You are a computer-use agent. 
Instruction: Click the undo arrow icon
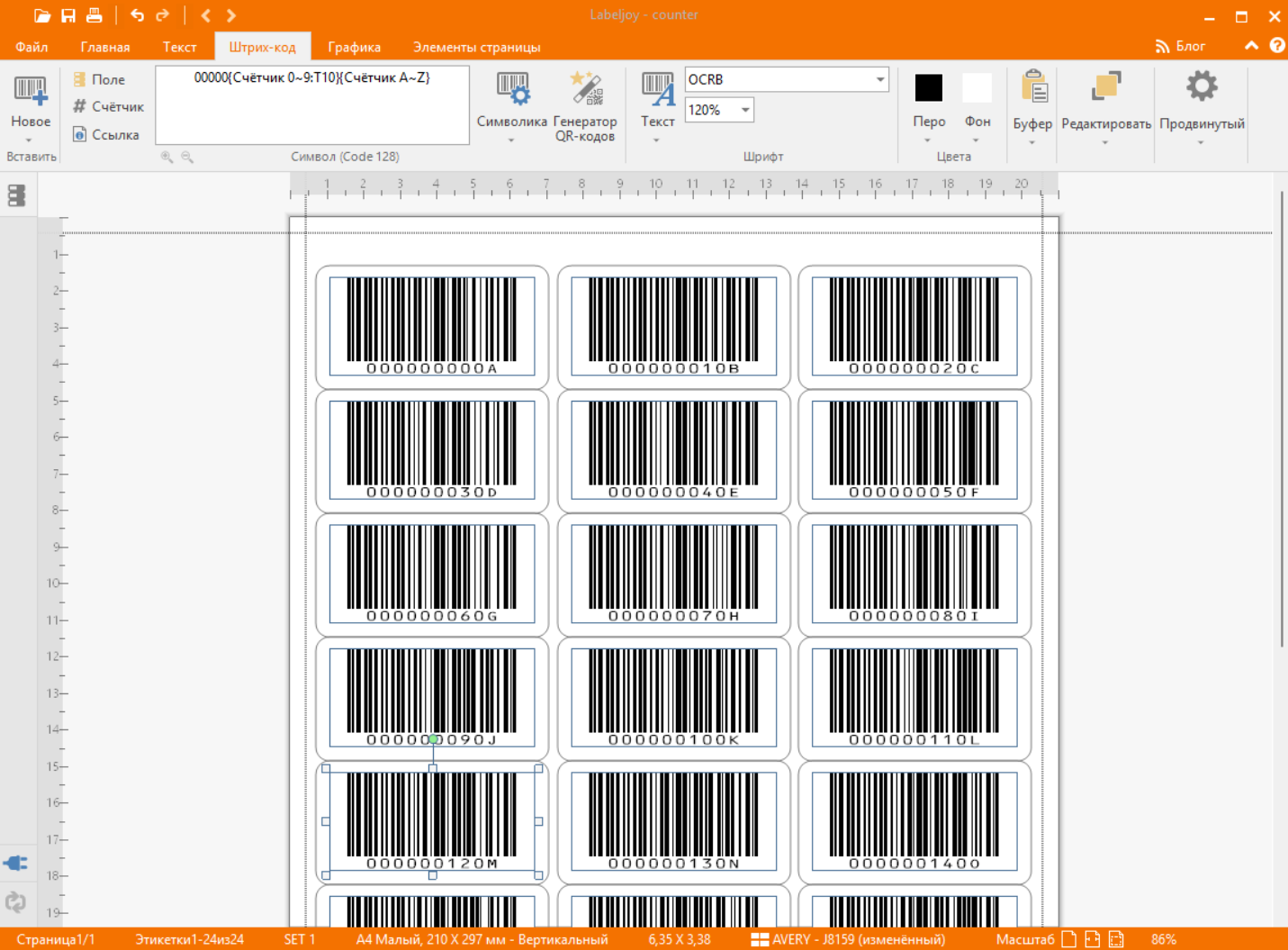(x=137, y=15)
